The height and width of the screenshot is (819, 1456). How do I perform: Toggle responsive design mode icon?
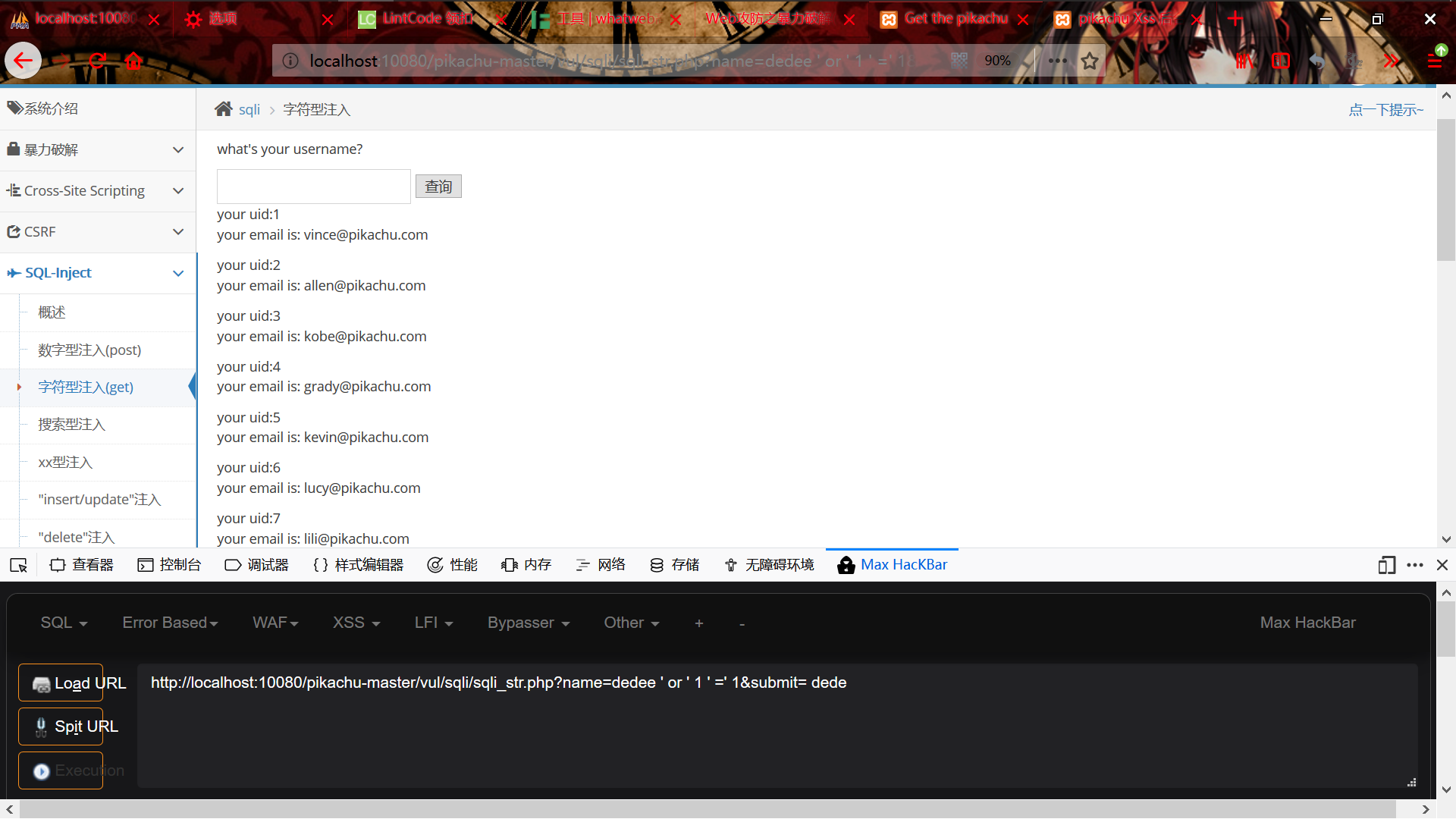coord(1386,565)
